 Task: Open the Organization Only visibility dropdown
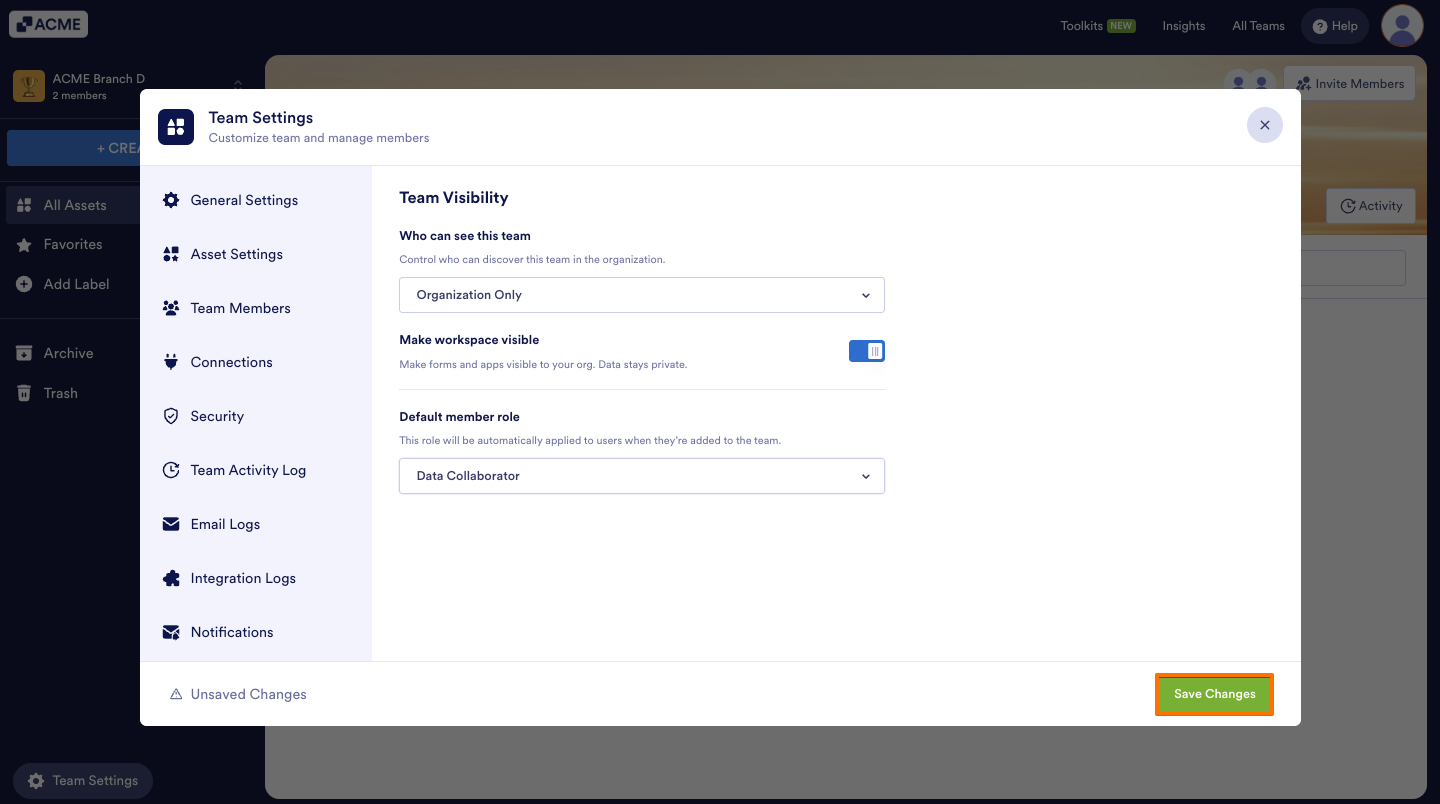pyautogui.click(x=642, y=295)
